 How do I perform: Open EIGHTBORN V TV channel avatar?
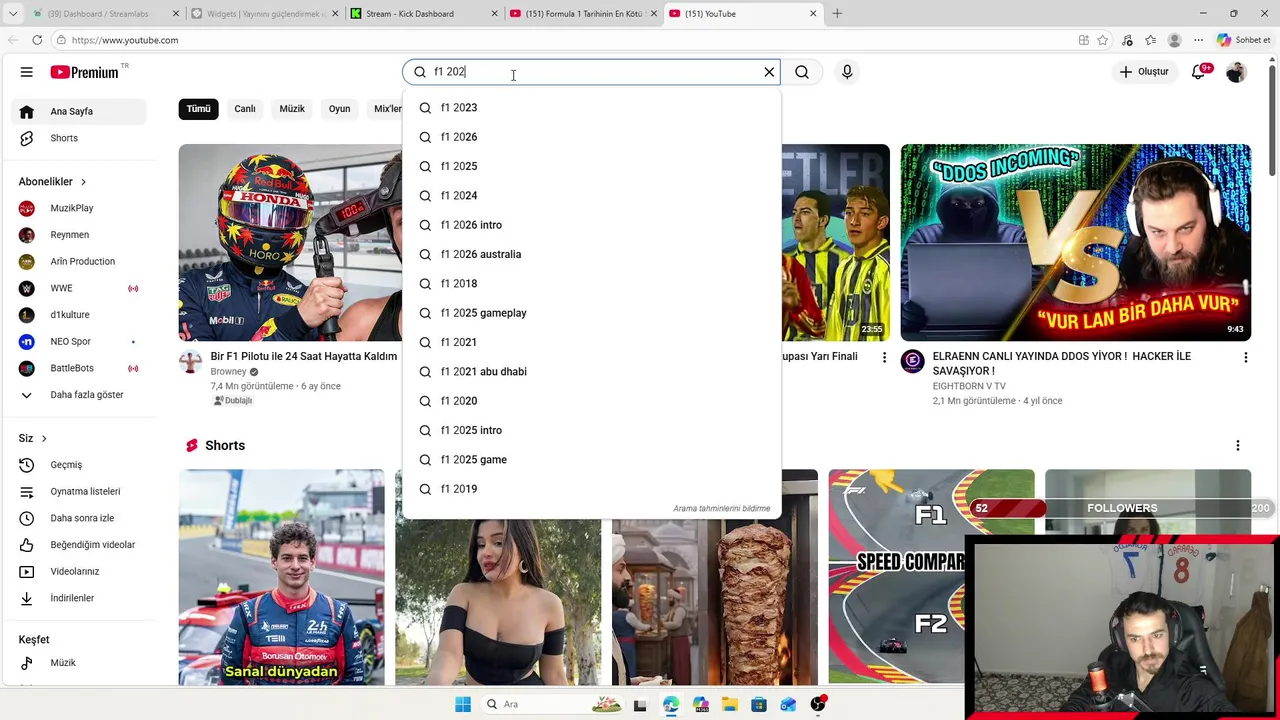coord(912,361)
